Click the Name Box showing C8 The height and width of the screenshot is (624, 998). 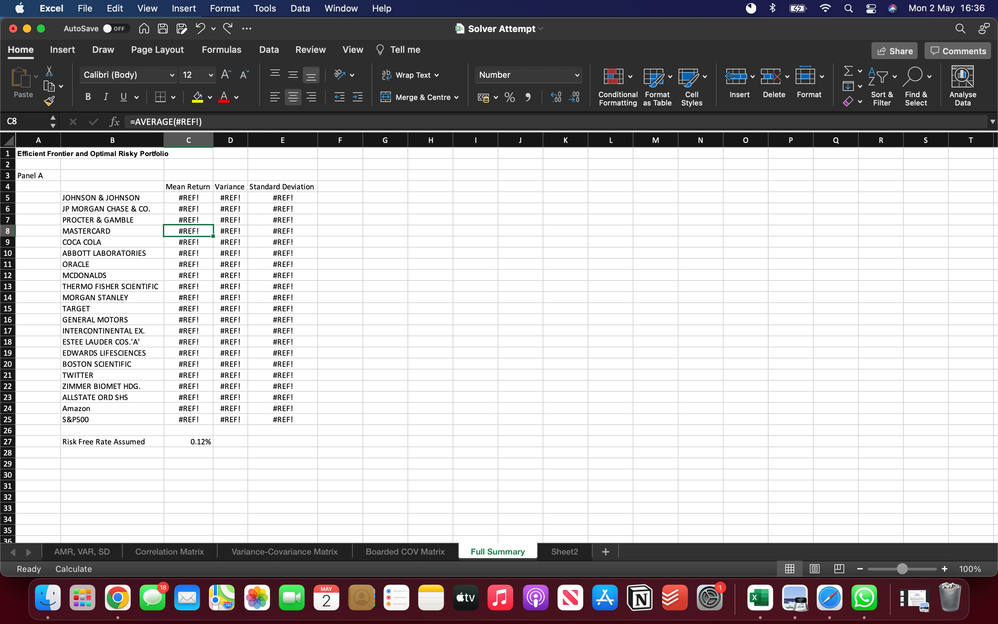[24, 122]
